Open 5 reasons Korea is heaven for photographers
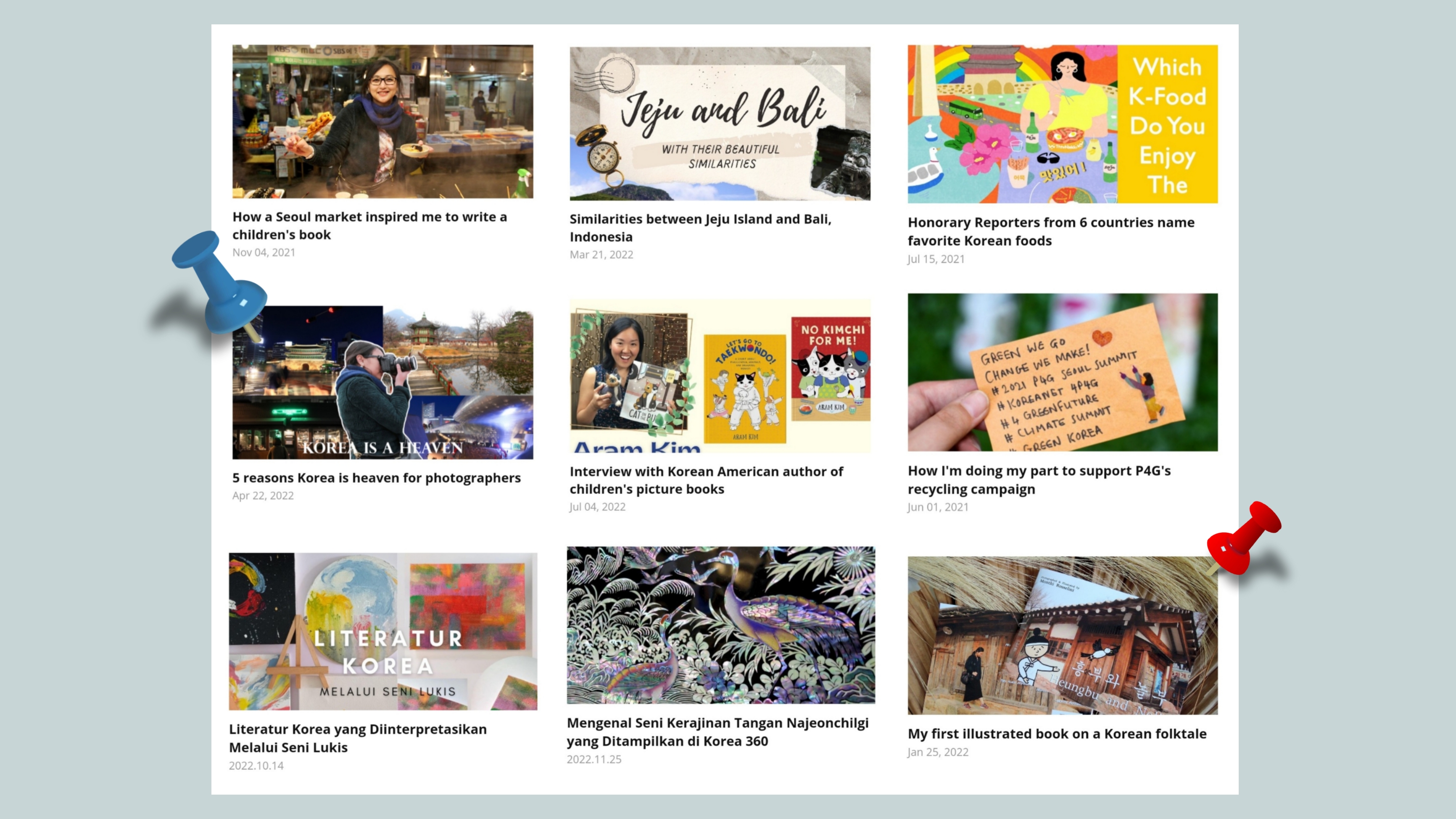The width and height of the screenshot is (1456, 819). pos(377,478)
